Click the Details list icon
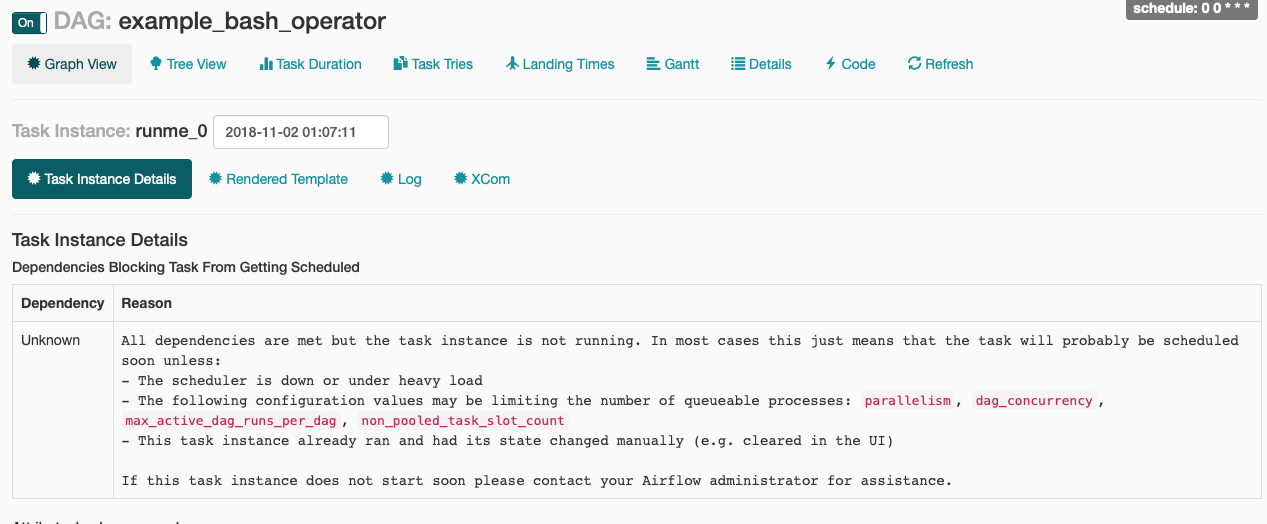 pos(739,64)
